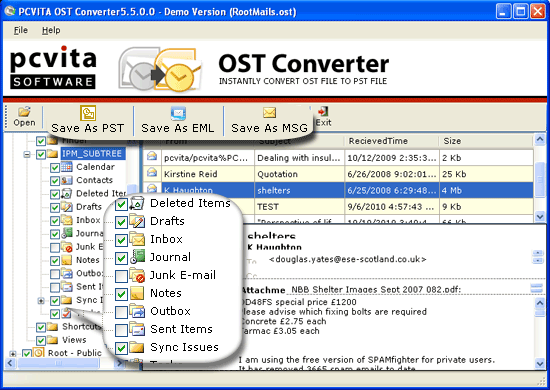Click the Sent Items icon in the left tree
This screenshot has height=390, width=550.
tap(67, 287)
